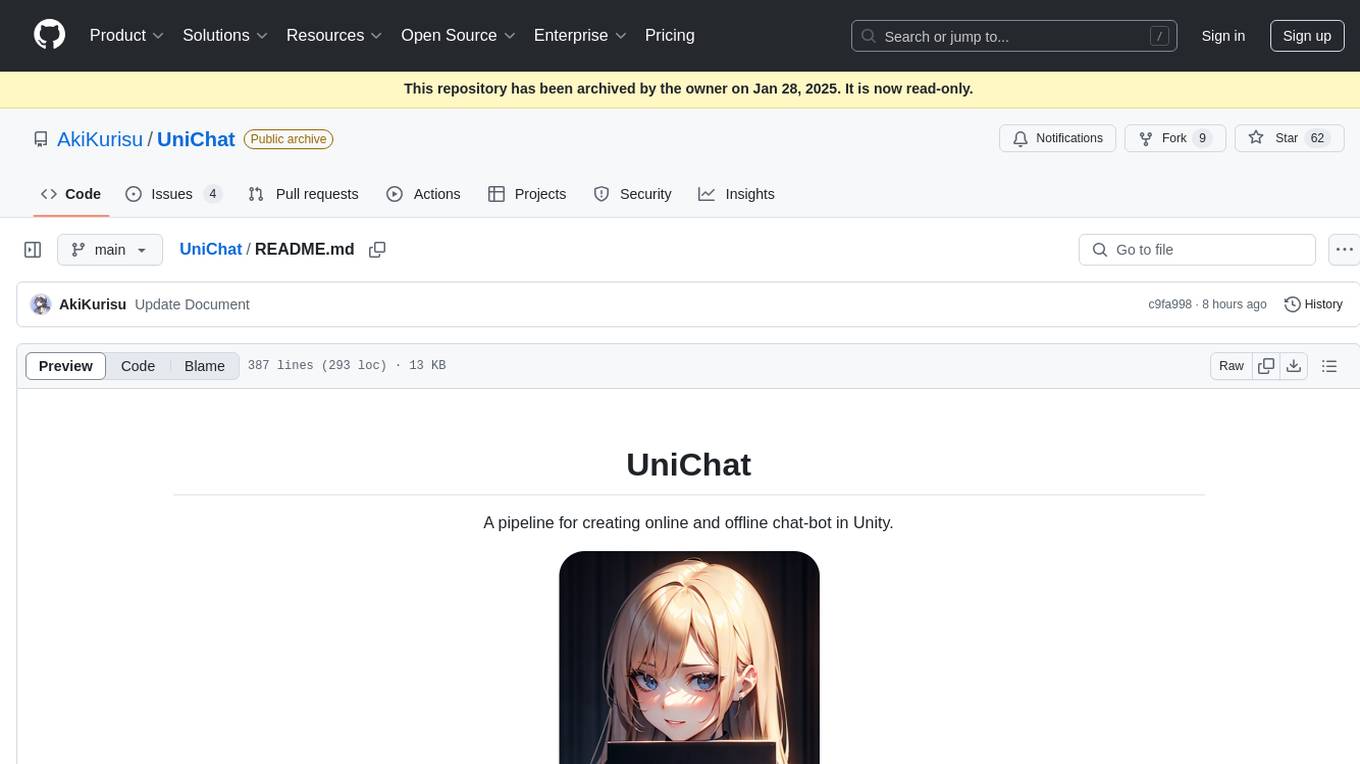Click the pipeline description text in README
The width and height of the screenshot is (1360, 764).
[x=688, y=522]
